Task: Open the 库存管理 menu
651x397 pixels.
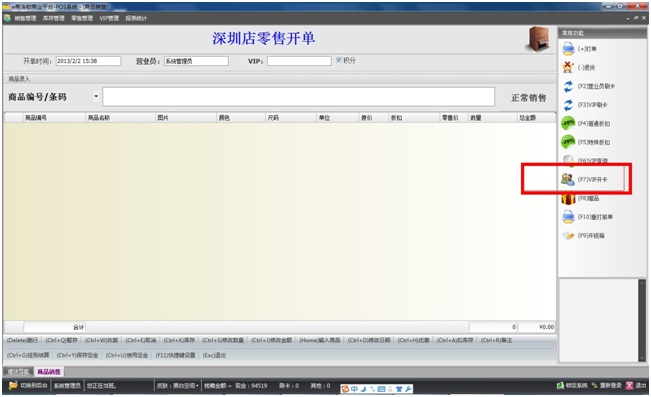Action: click(x=54, y=18)
